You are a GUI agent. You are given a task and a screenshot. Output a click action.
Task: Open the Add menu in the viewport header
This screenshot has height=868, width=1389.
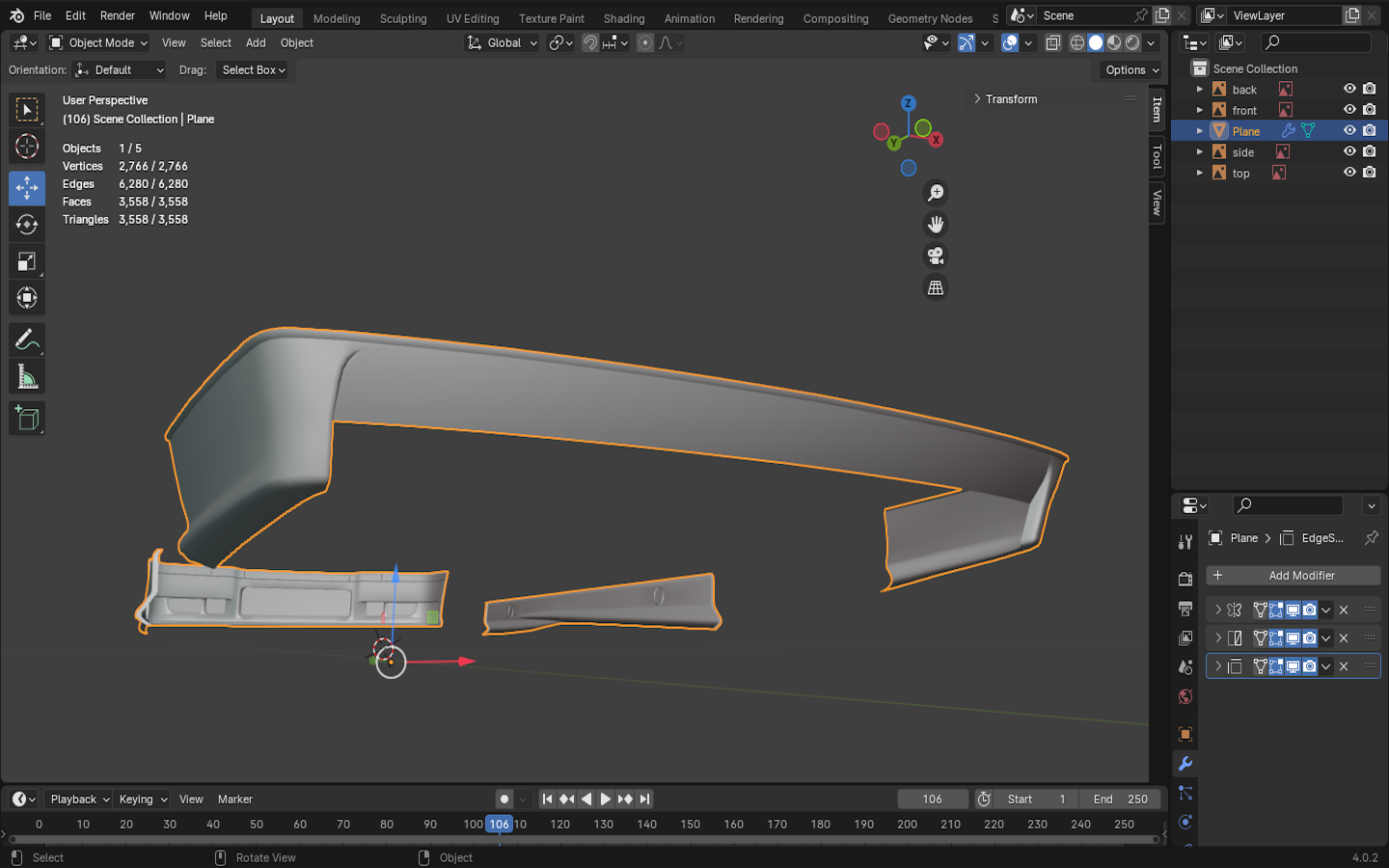point(256,42)
